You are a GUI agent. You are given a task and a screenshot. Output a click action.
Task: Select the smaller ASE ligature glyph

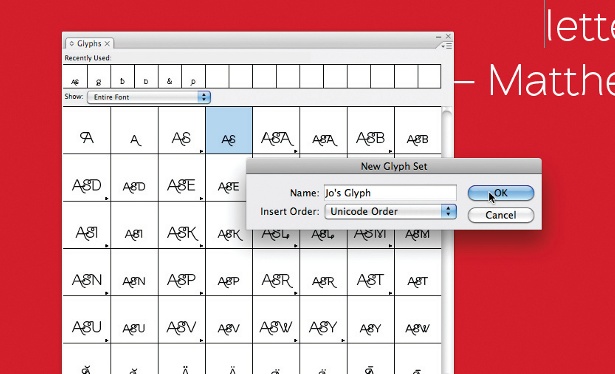[226, 178]
